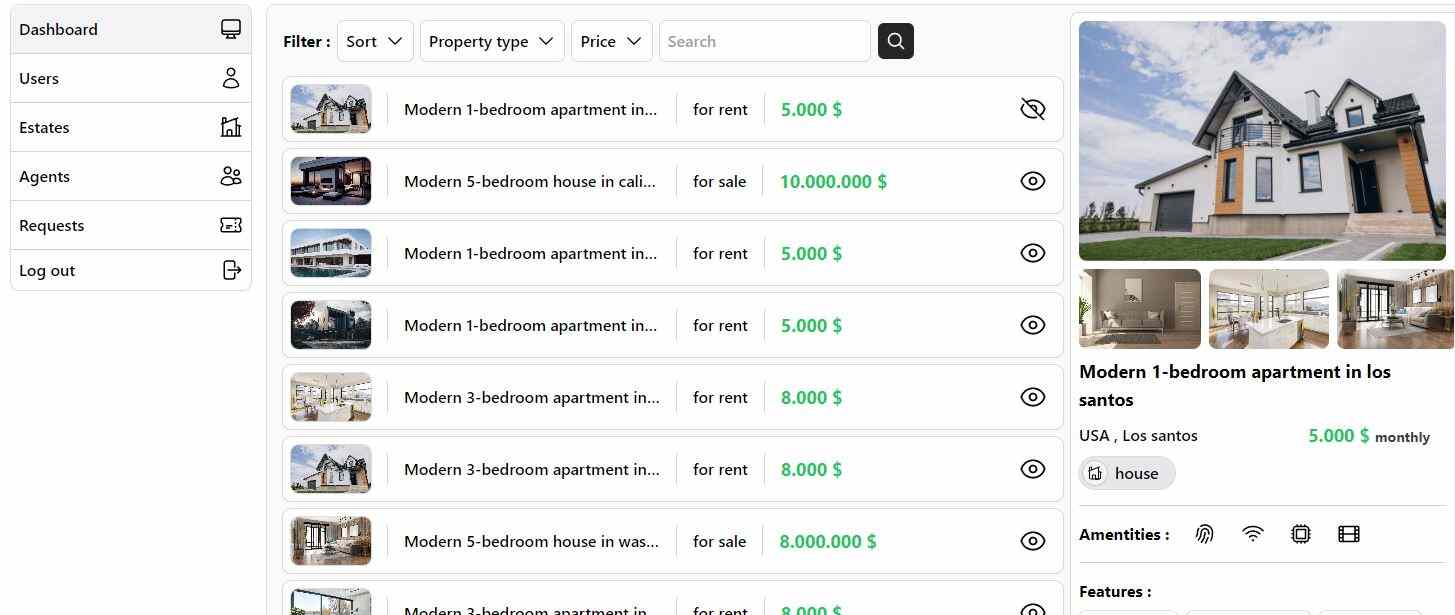1455x615 pixels.
Task: Click the film strip amenity icon
Action: [x=1348, y=534]
